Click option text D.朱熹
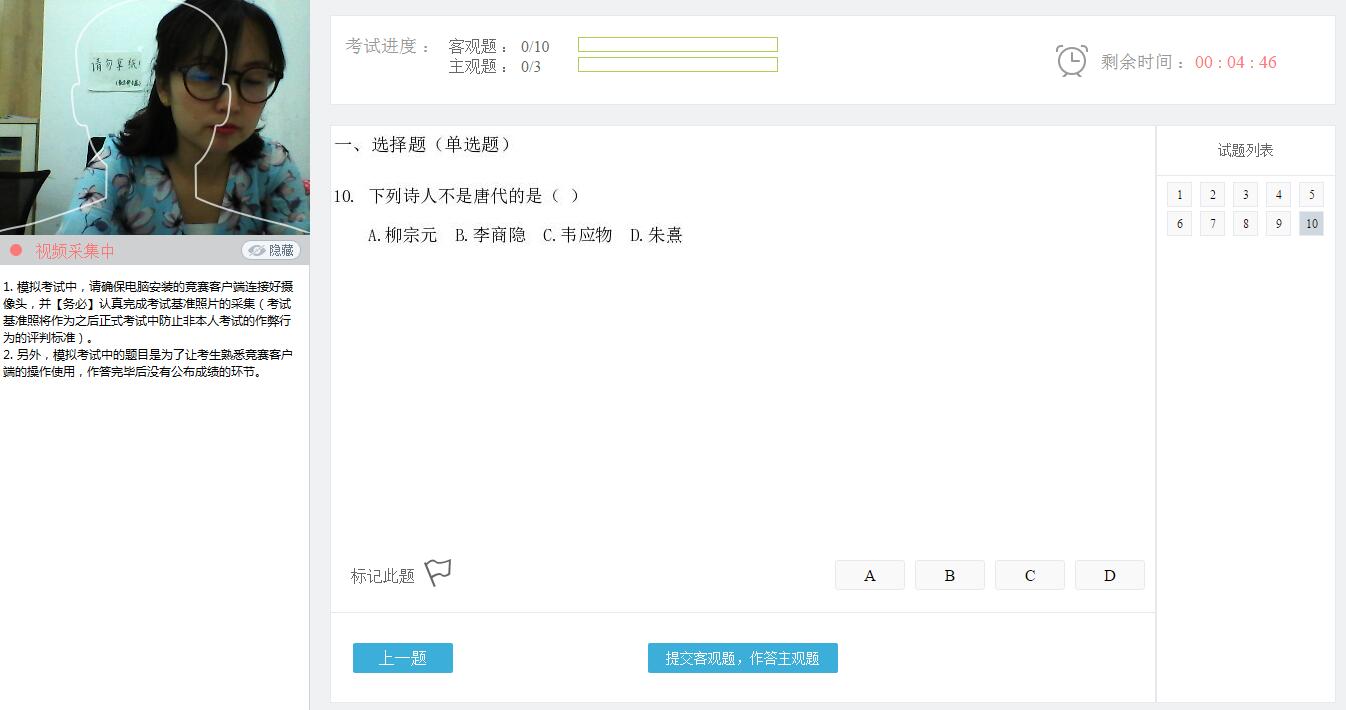 pyautogui.click(x=656, y=236)
